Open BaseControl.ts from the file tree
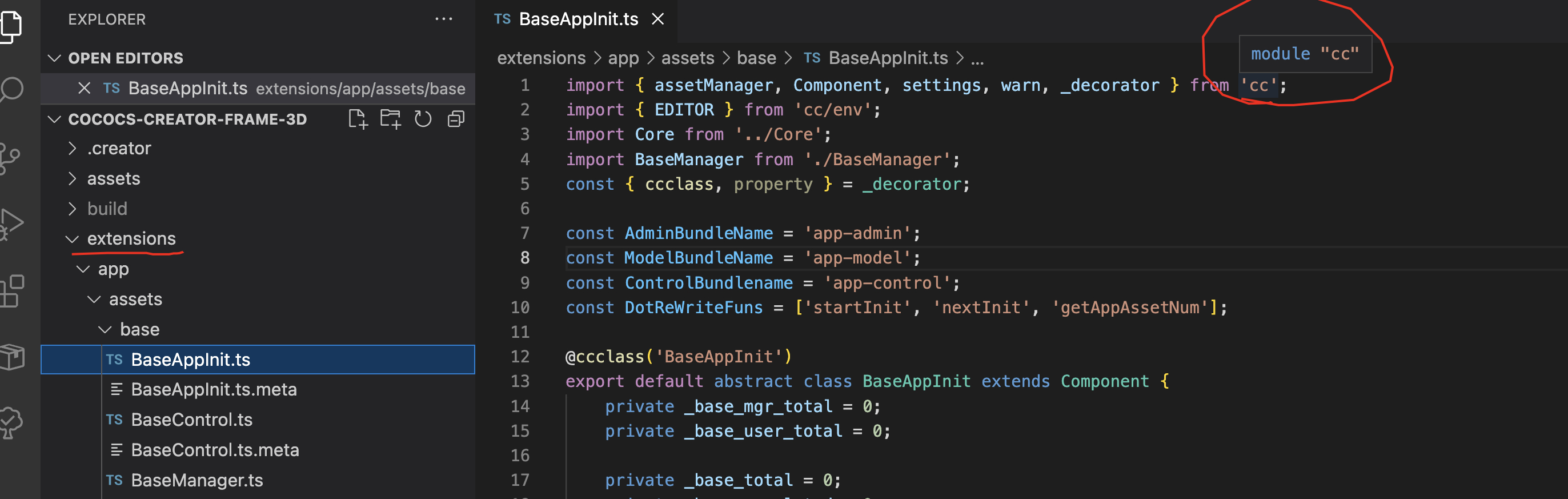The width and height of the screenshot is (1568, 499). 191,420
